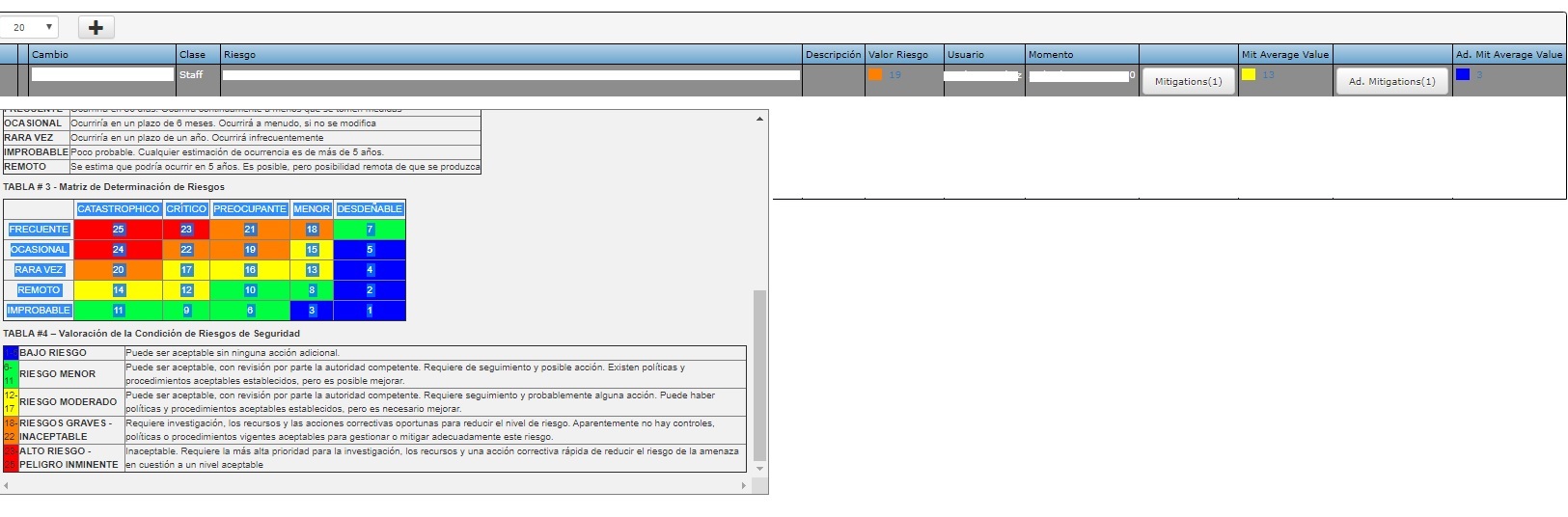Focus the wide Riesgo text field
Image resolution: width=1568 pixels, height=517 pixels.
[510, 74]
